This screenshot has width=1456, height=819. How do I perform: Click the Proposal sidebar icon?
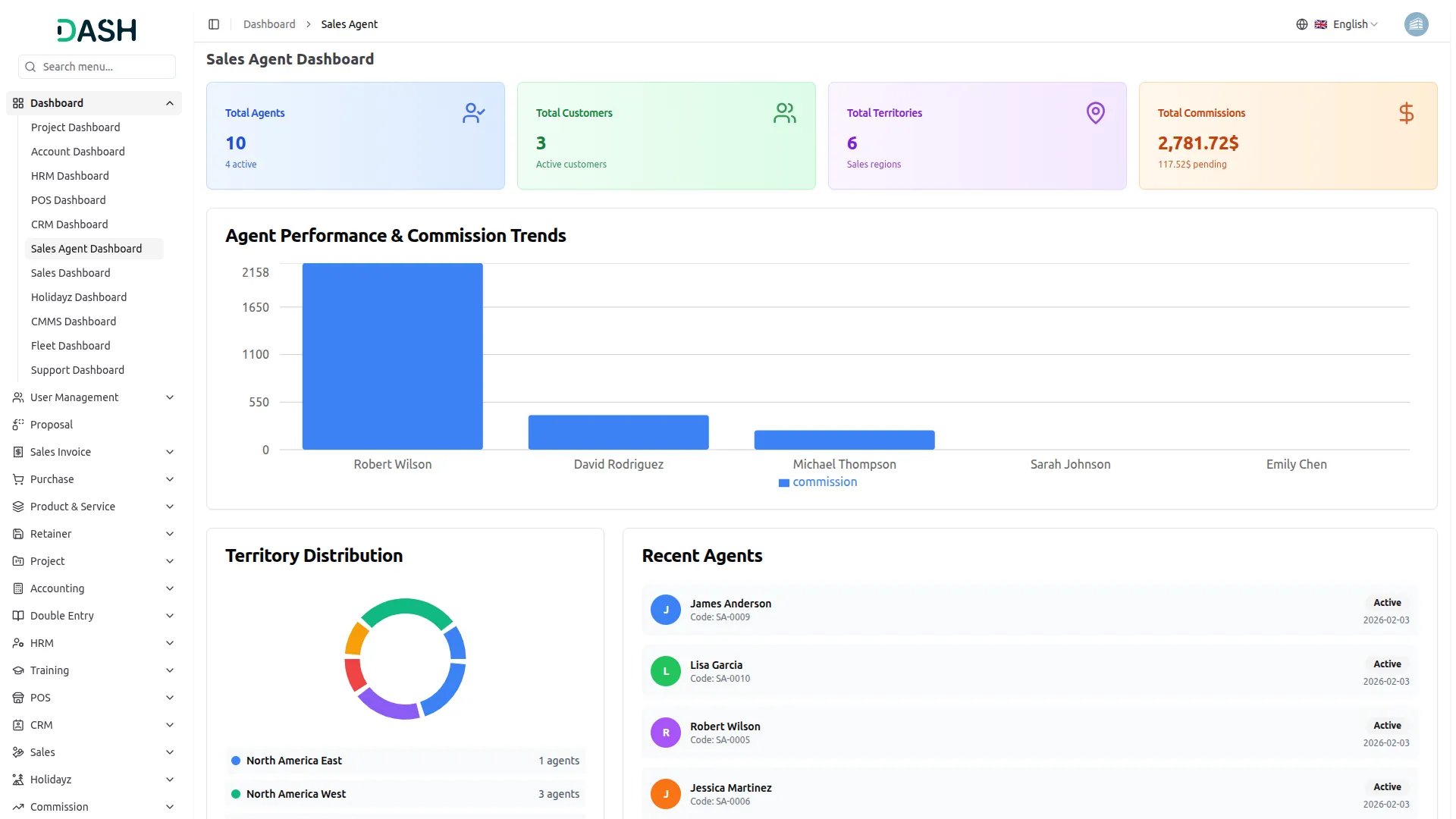[18, 425]
